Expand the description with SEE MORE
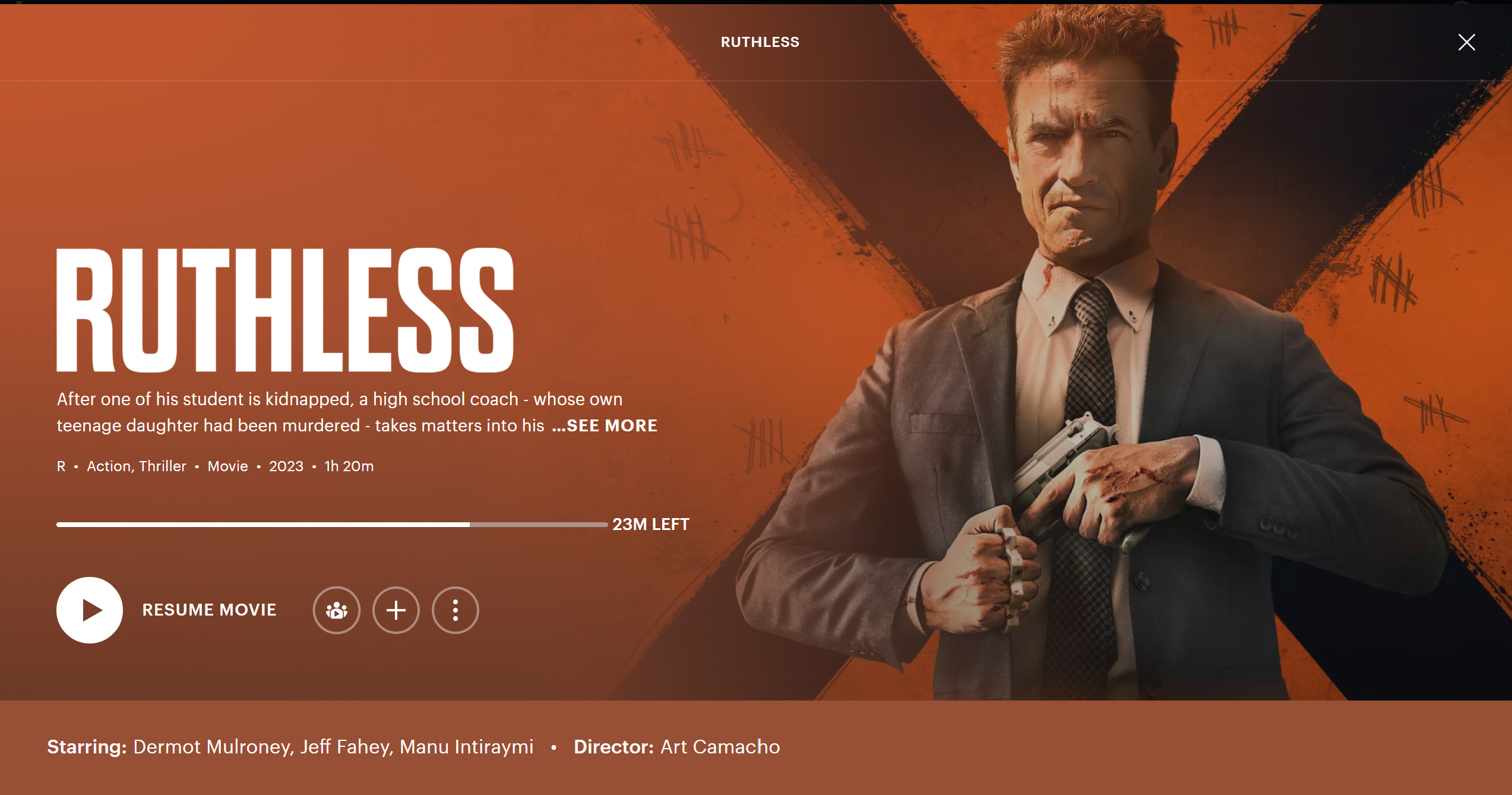This screenshot has height=795, width=1512. pyautogui.click(x=605, y=425)
